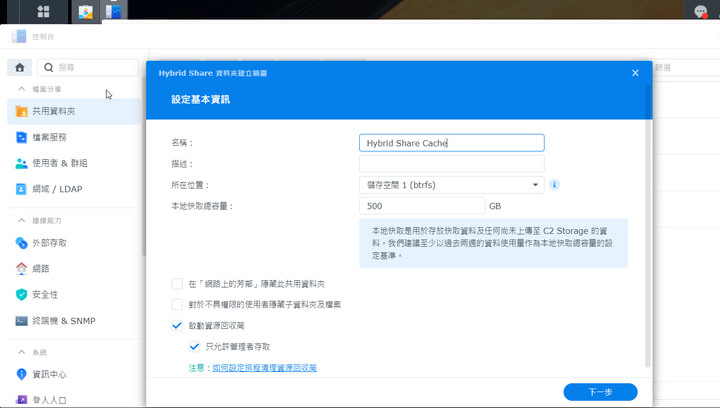Screen dimensions: 720x408
Task: Toggle hide subfolders from unprivileged users
Action: pos(177,304)
